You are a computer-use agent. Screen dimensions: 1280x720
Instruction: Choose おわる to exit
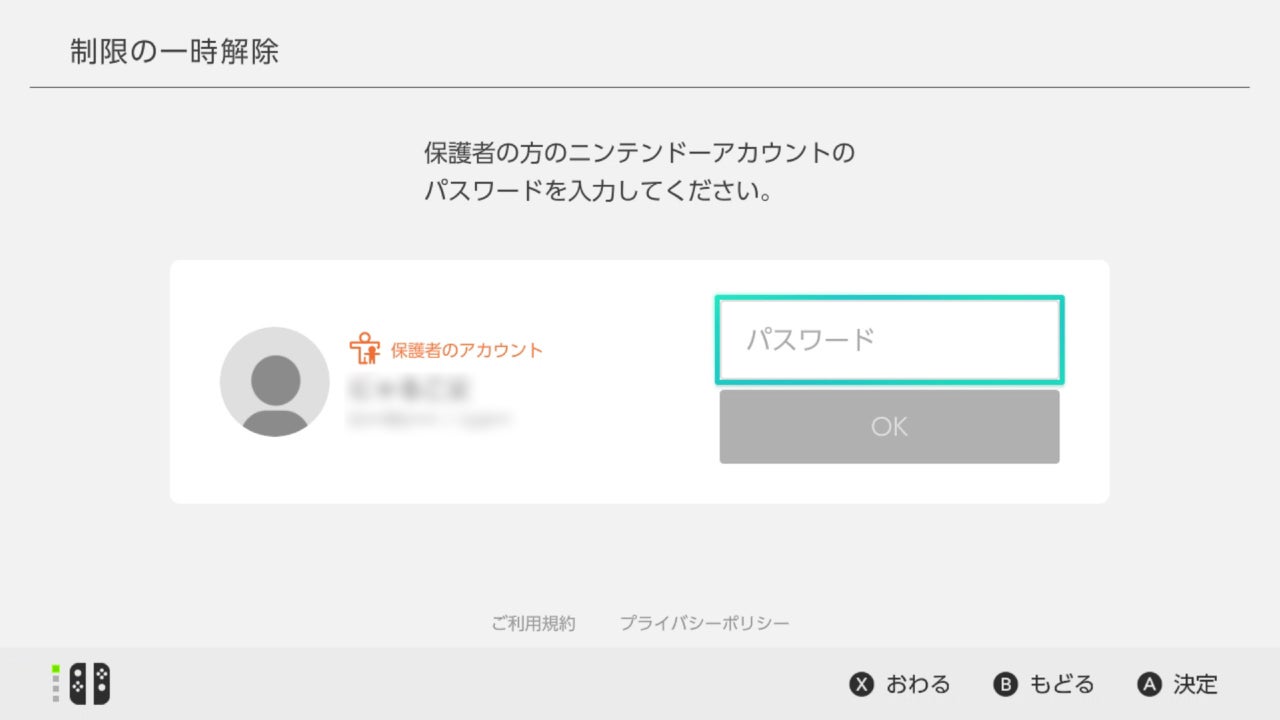(918, 684)
